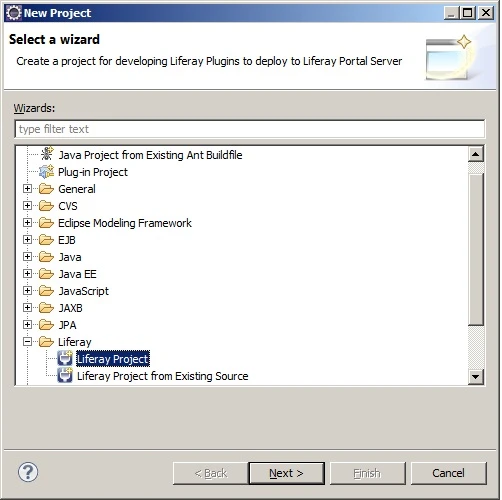Select the Liferay tree label

(x=75, y=342)
